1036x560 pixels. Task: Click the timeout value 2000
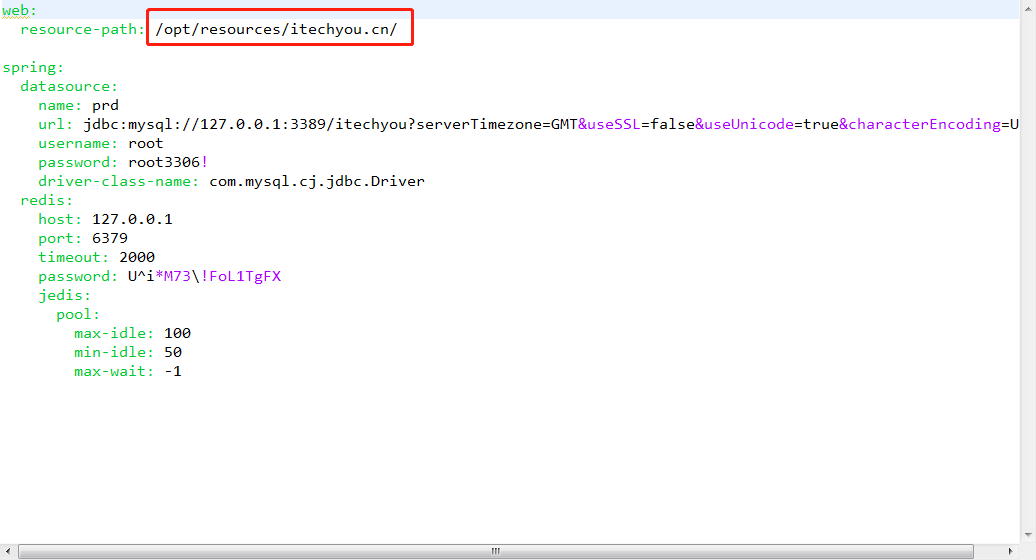137,257
